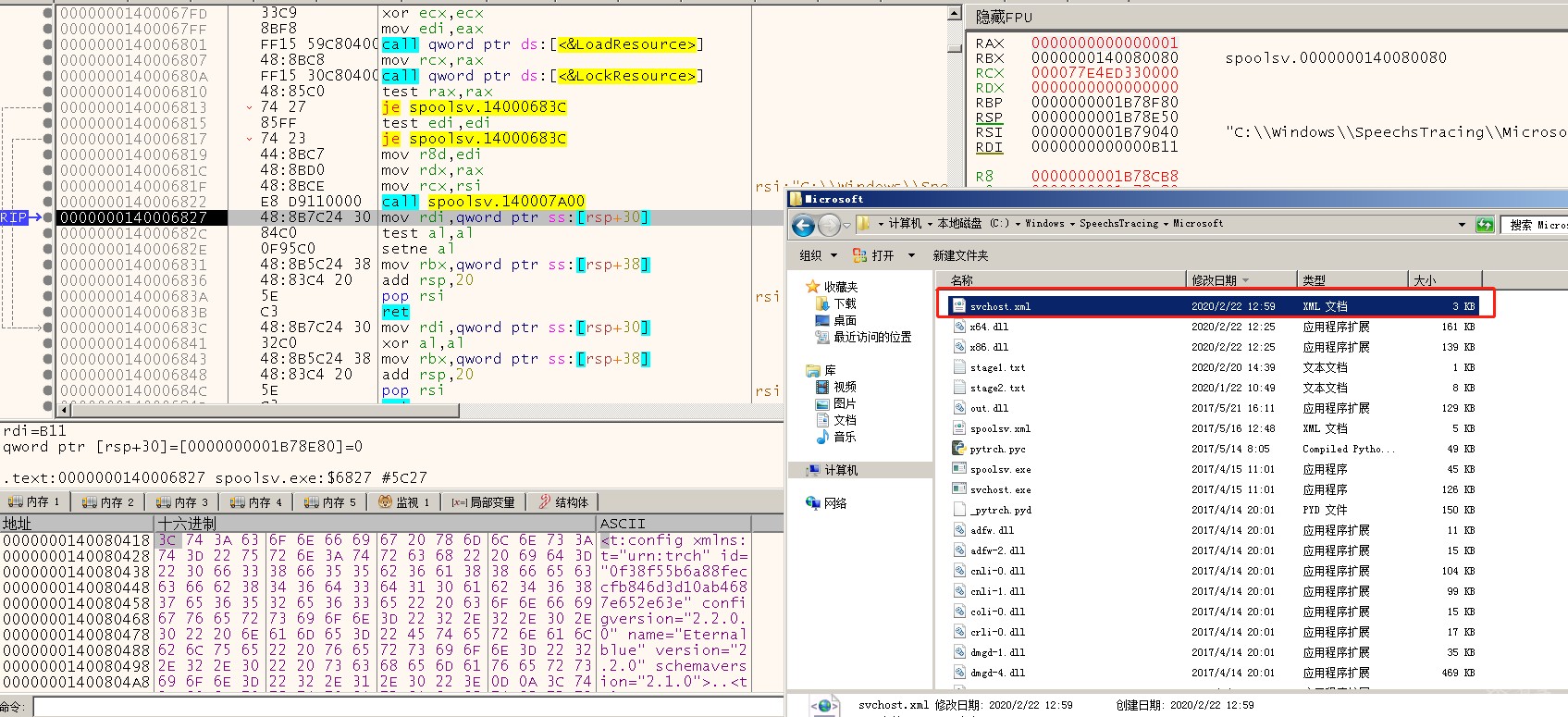Open the address bar history dropdown arrow
1568x717 pixels.
[1462, 224]
